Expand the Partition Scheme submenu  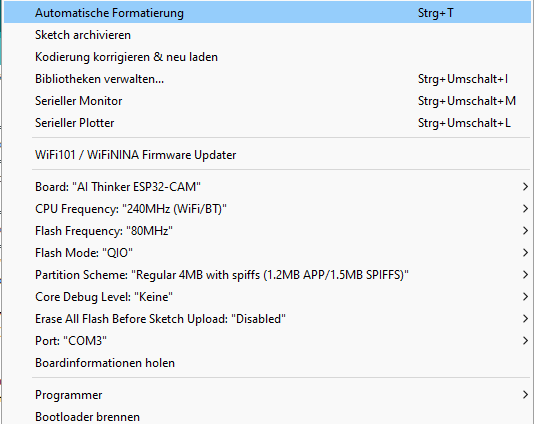[267, 275]
